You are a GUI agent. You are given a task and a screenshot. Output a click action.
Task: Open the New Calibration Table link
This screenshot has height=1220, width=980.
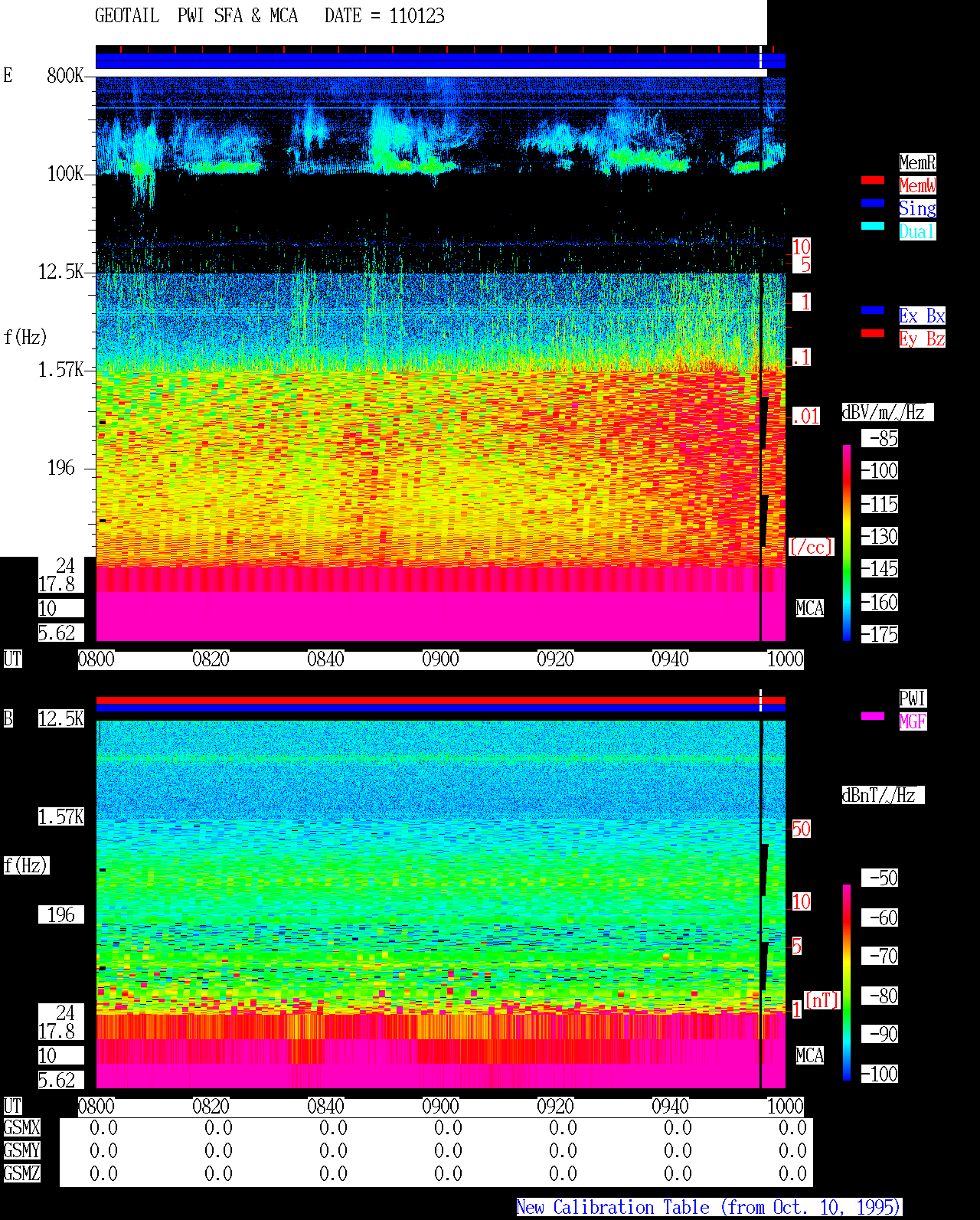point(709,1207)
